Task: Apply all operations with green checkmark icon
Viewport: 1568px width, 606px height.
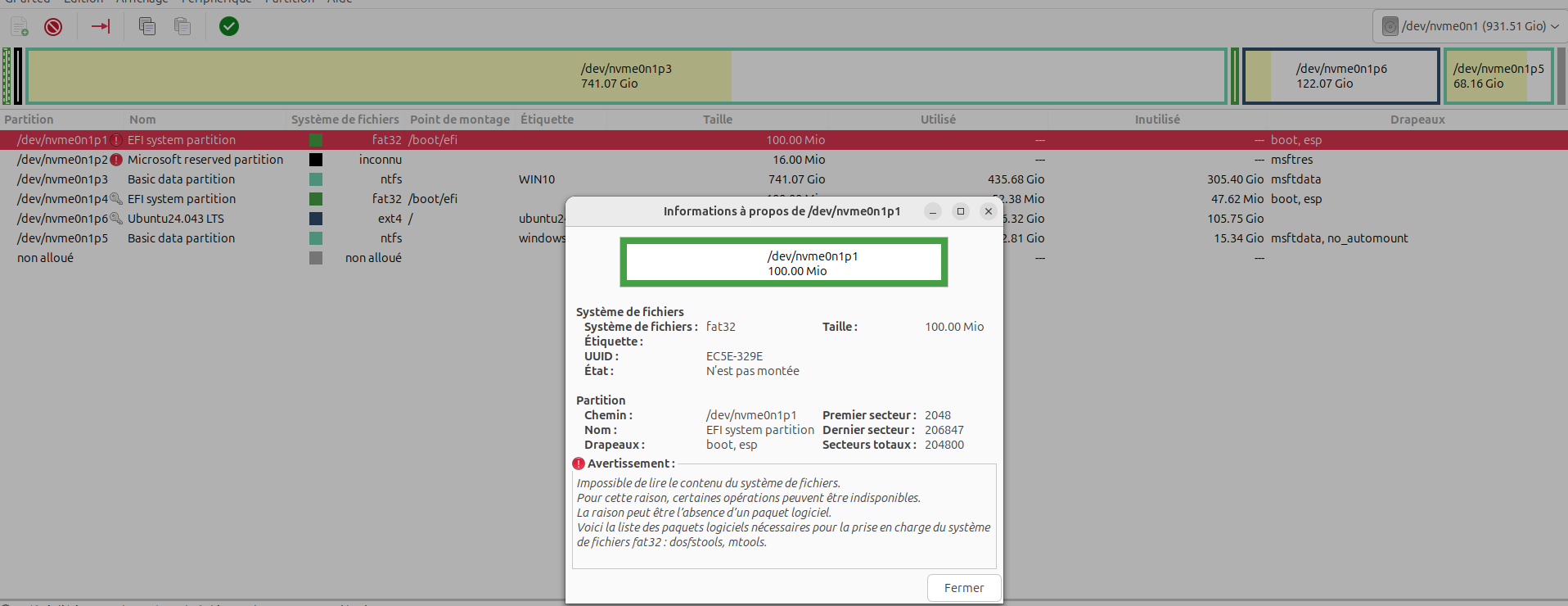Action: pos(229,27)
